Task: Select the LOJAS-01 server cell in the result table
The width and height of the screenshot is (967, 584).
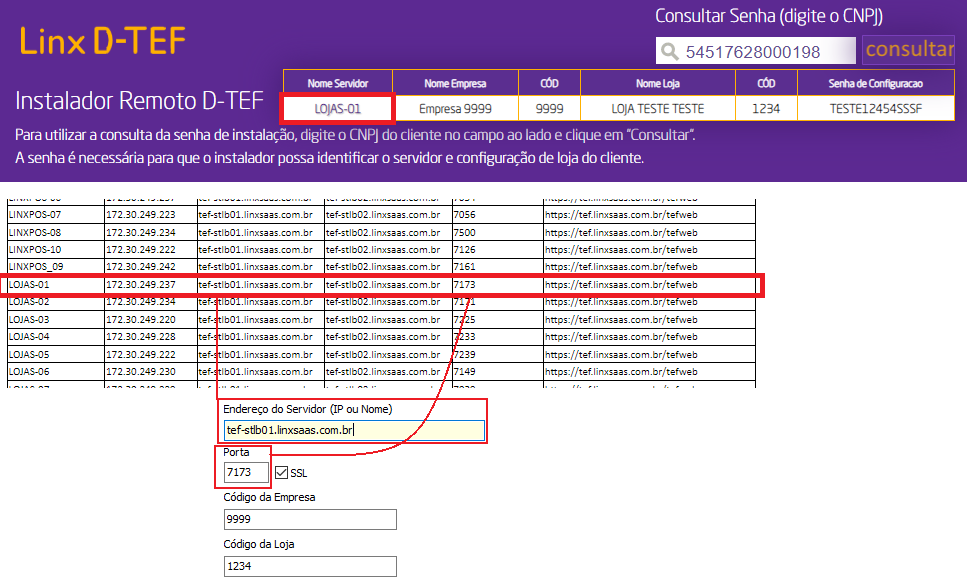Action: click(x=337, y=109)
